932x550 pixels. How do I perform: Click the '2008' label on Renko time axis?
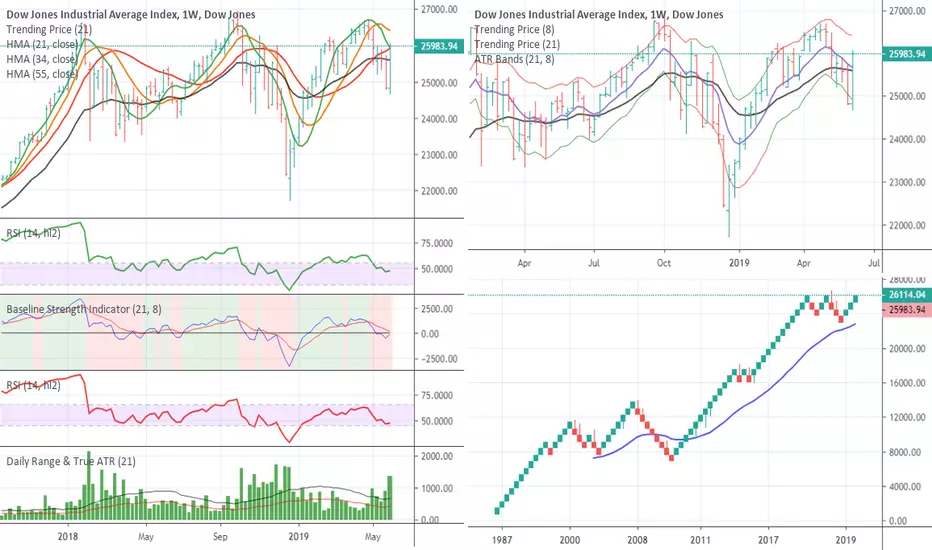(638, 540)
